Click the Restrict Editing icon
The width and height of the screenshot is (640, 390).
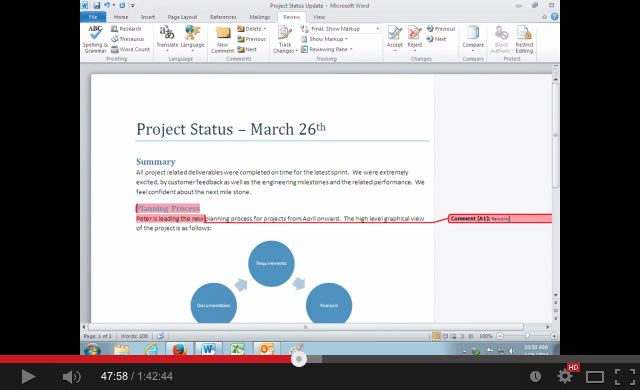524,39
